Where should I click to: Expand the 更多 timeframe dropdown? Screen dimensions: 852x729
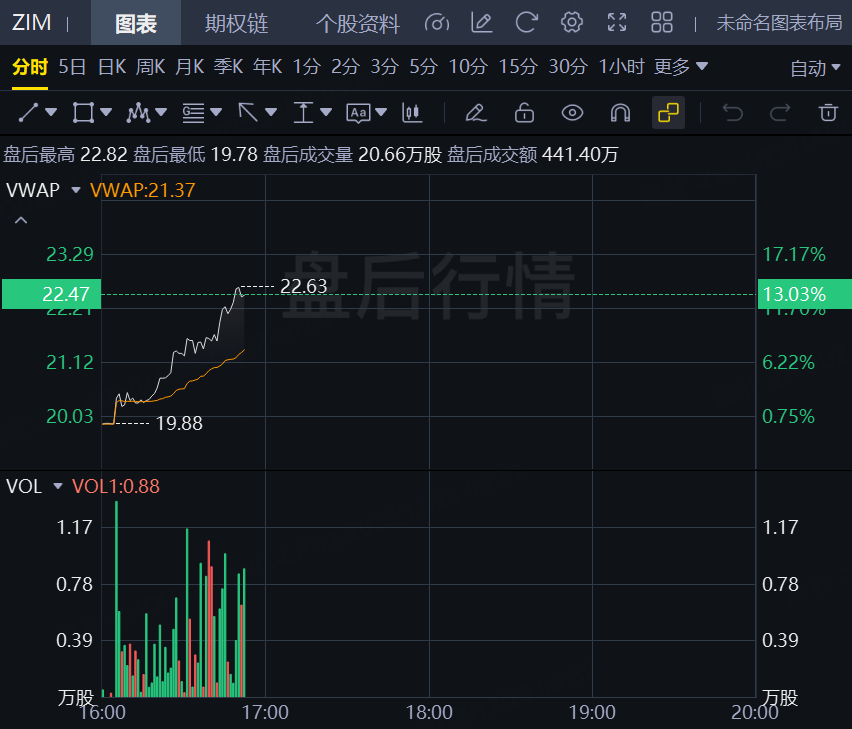pyautogui.click(x=680, y=67)
